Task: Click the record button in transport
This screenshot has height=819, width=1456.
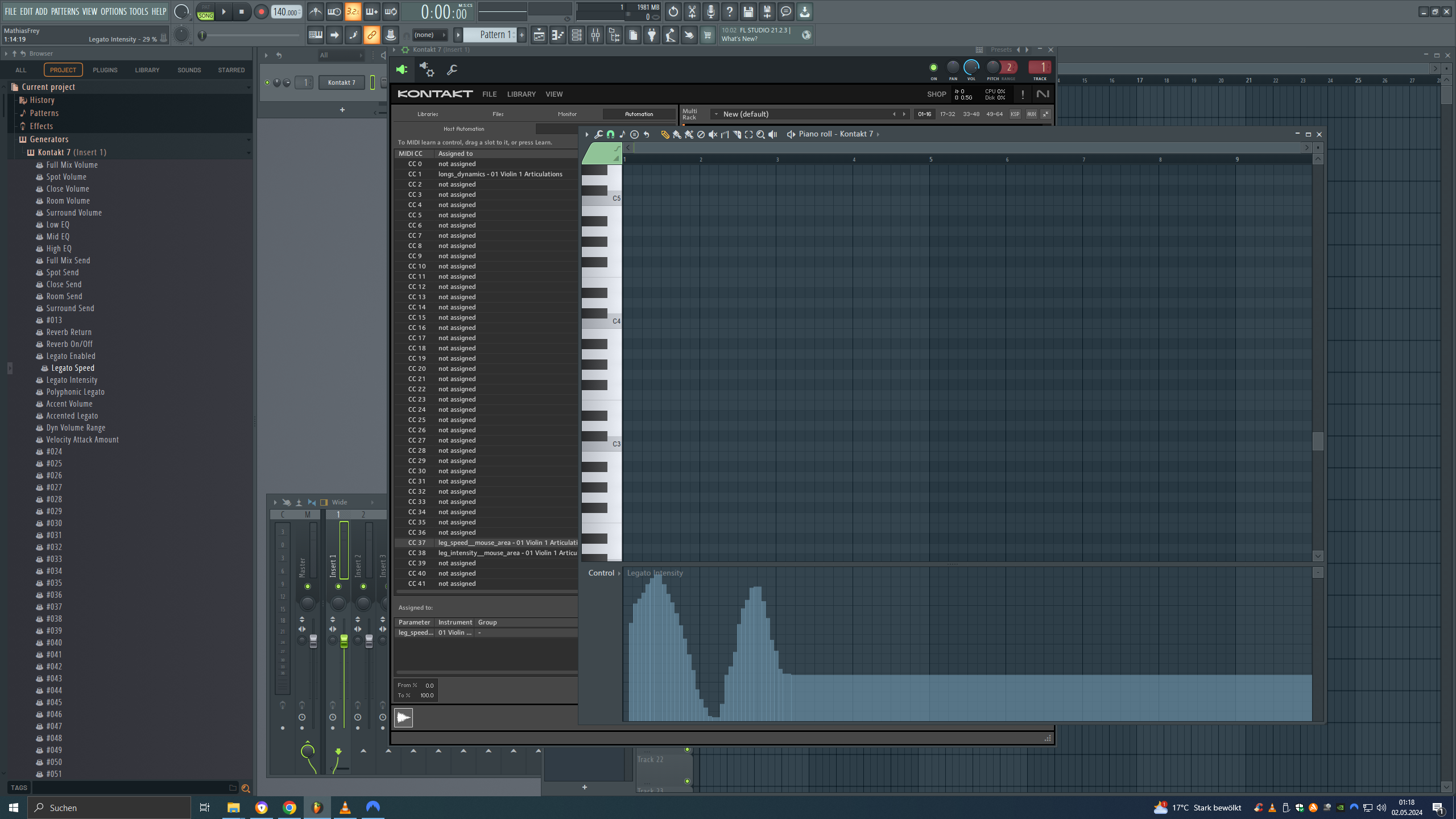Action: pyautogui.click(x=261, y=12)
